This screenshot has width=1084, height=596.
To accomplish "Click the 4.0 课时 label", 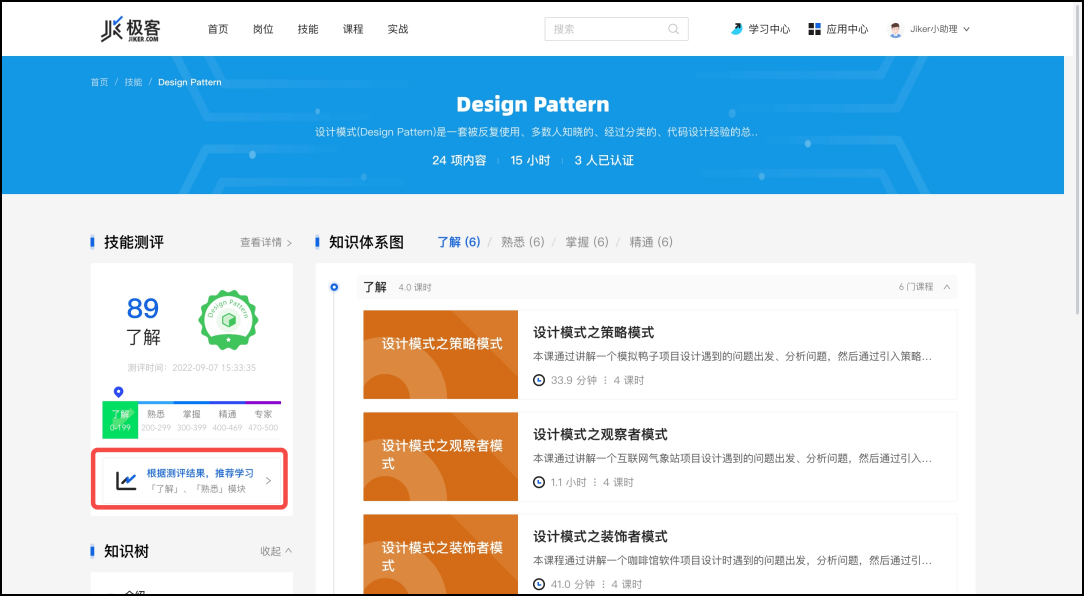I will [x=415, y=288].
